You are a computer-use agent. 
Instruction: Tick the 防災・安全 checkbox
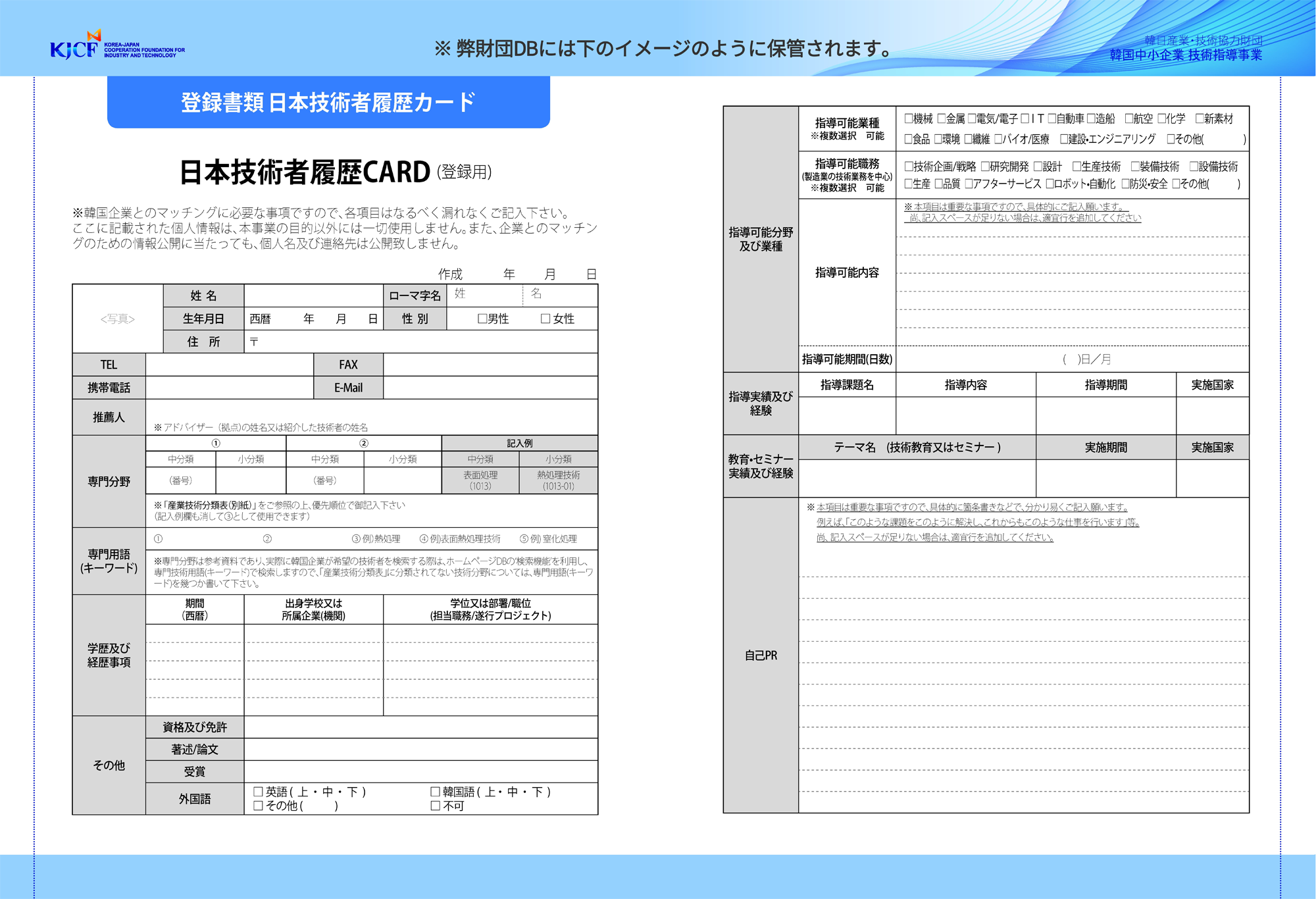point(1126,184)
